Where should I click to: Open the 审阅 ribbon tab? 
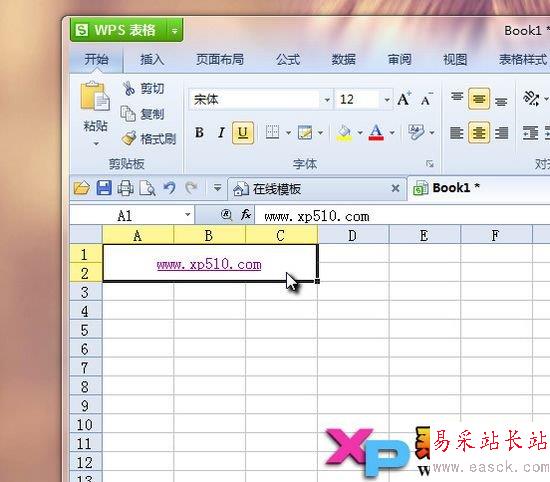coord(400,59)
